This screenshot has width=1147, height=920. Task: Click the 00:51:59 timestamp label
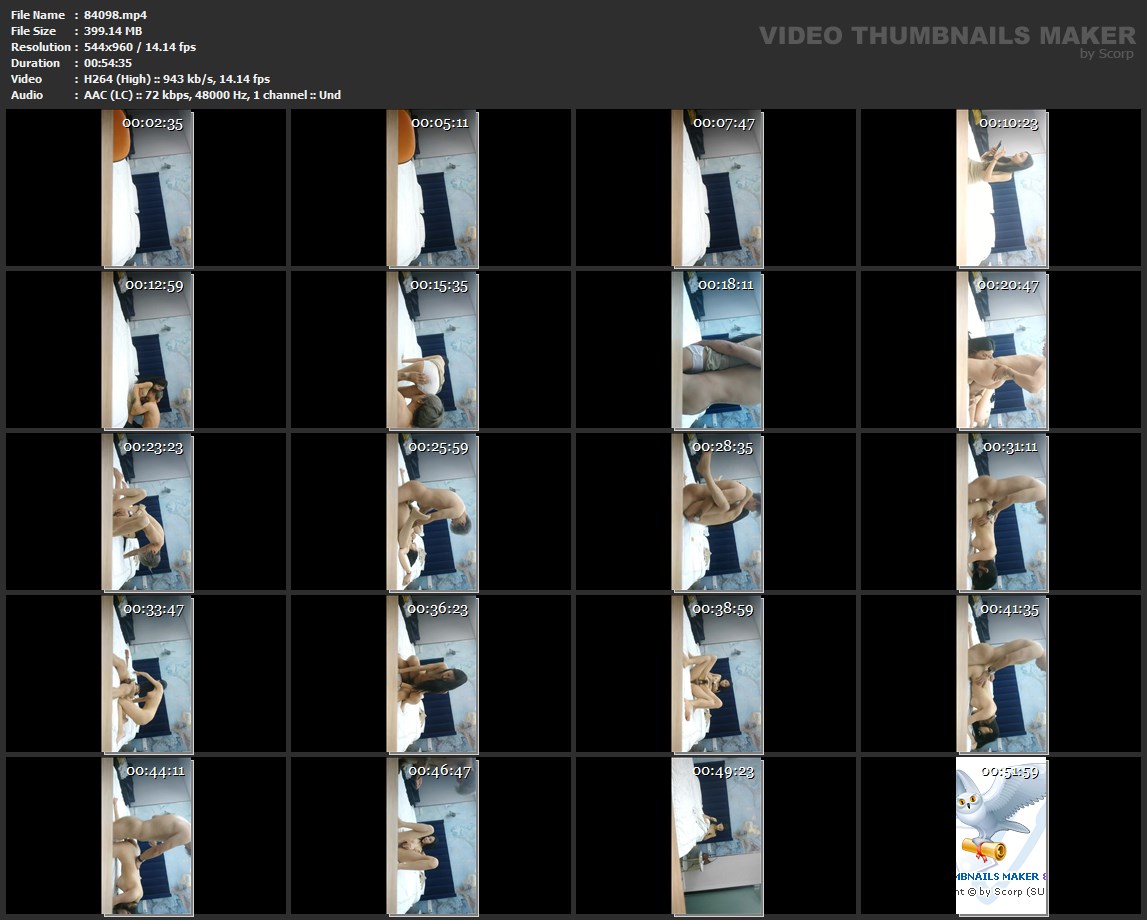coord(1009,771)
